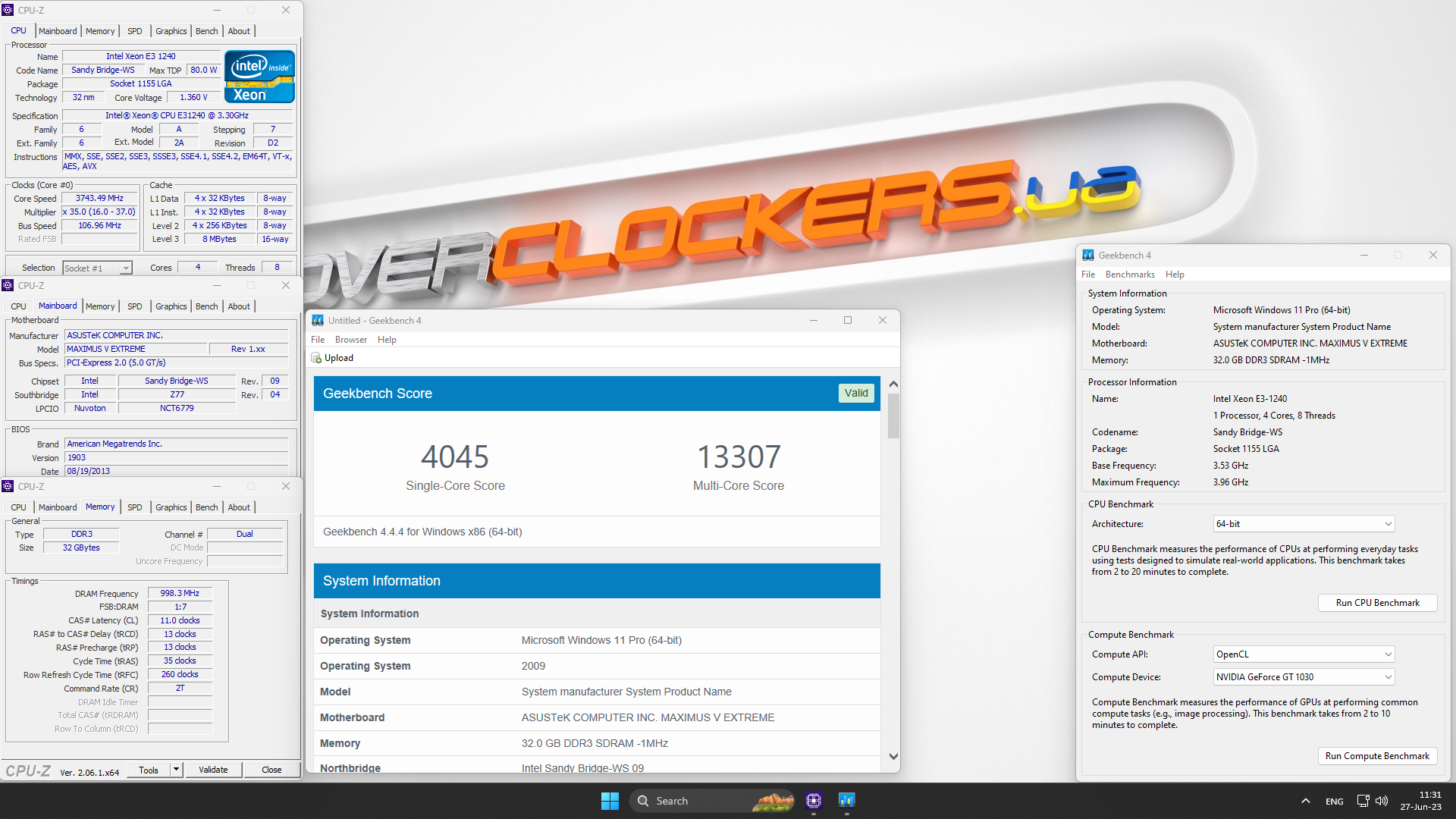Viewport: 1456px width, 819px height.
Task: Click Multiplier value x 35.0 (16.0 - 37.0)
Action: click(x=99, y=212)
